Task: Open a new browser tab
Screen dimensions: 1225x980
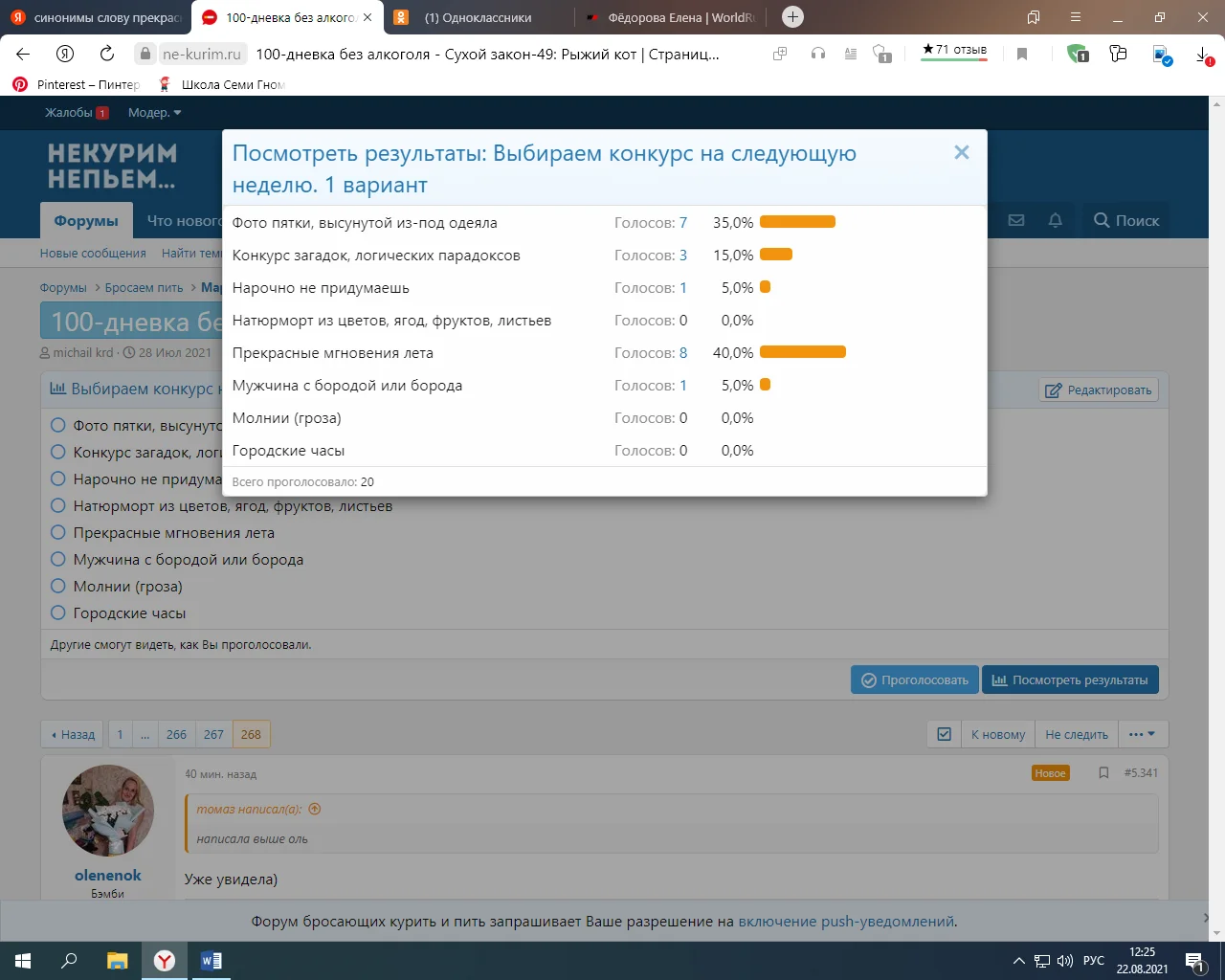Action: pyautogui.click(x=792, y=17)
